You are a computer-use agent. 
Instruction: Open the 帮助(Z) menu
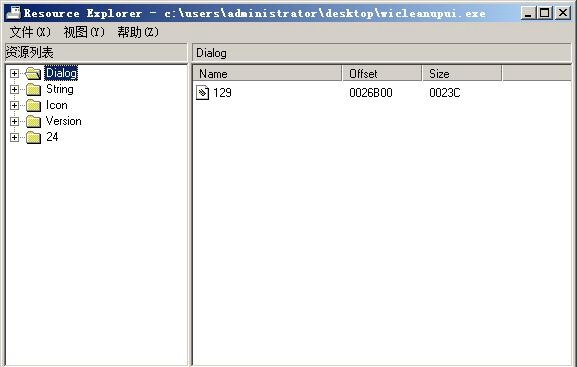click(138, 32)
